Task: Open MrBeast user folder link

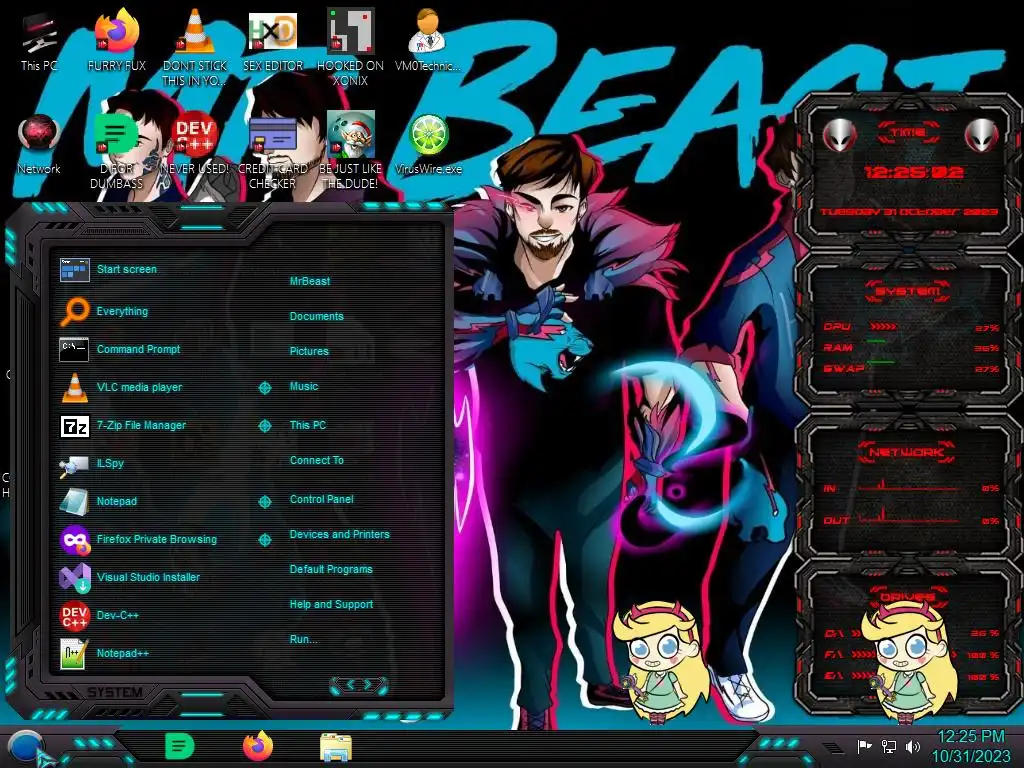Action: pyautogui.click(x=310, y=281)
